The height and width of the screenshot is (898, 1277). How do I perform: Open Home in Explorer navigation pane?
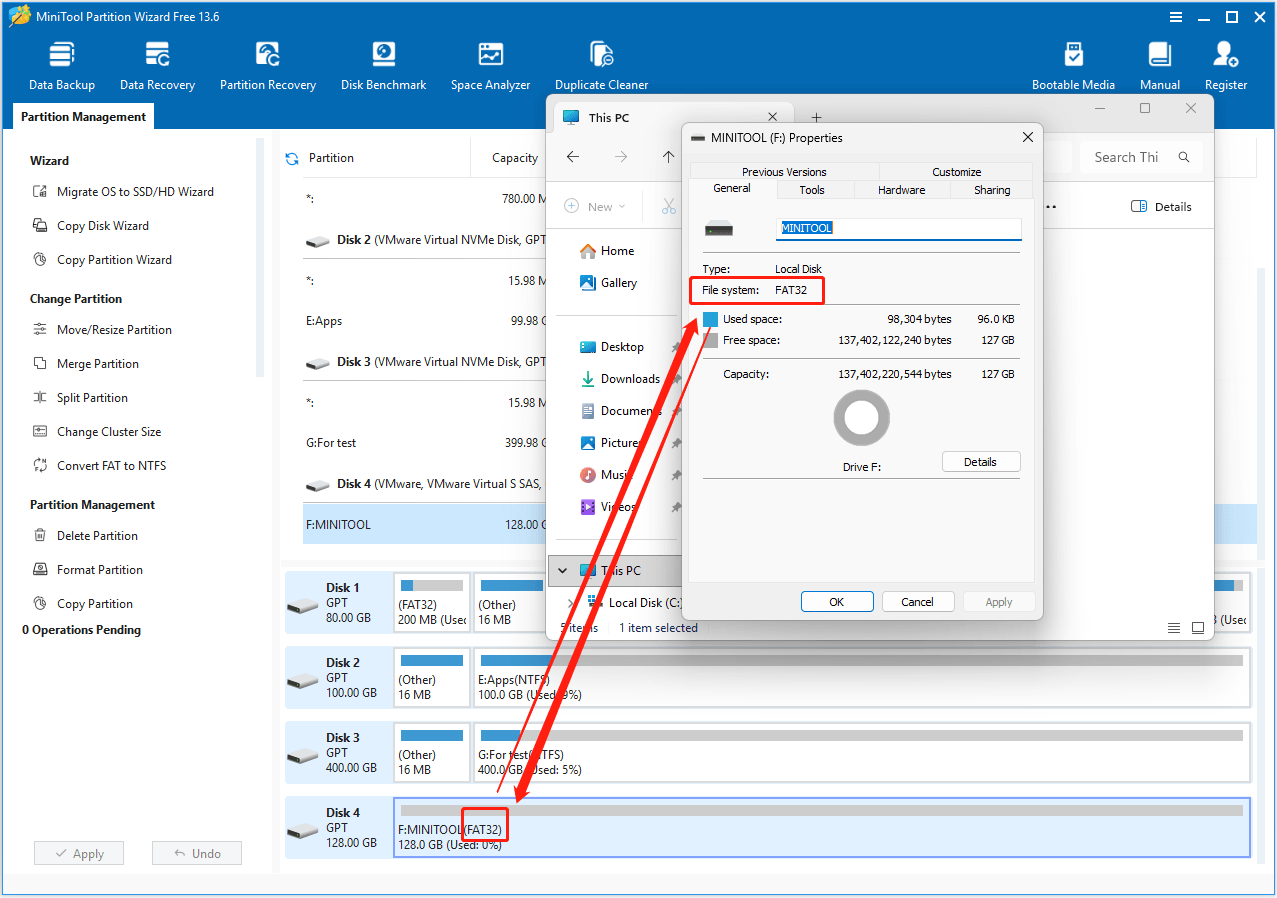point(607,251)
